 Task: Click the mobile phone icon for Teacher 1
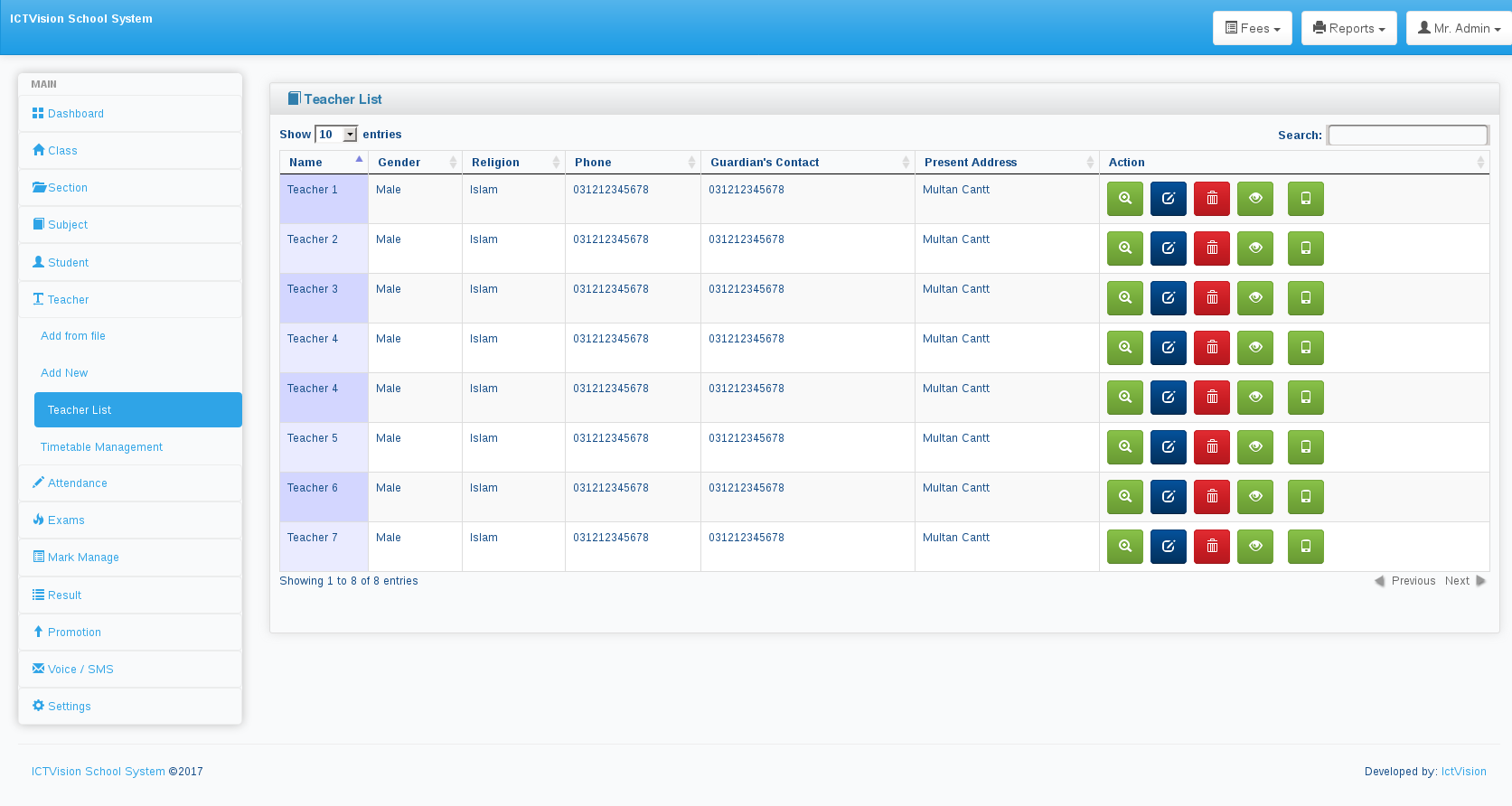point(1305,199)
